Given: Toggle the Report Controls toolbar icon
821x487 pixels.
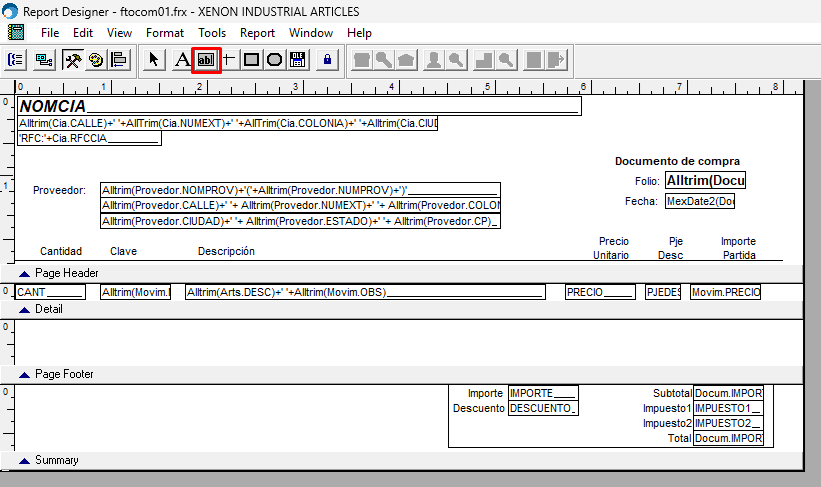Looking at the screenshot, I should coord(72,60).
